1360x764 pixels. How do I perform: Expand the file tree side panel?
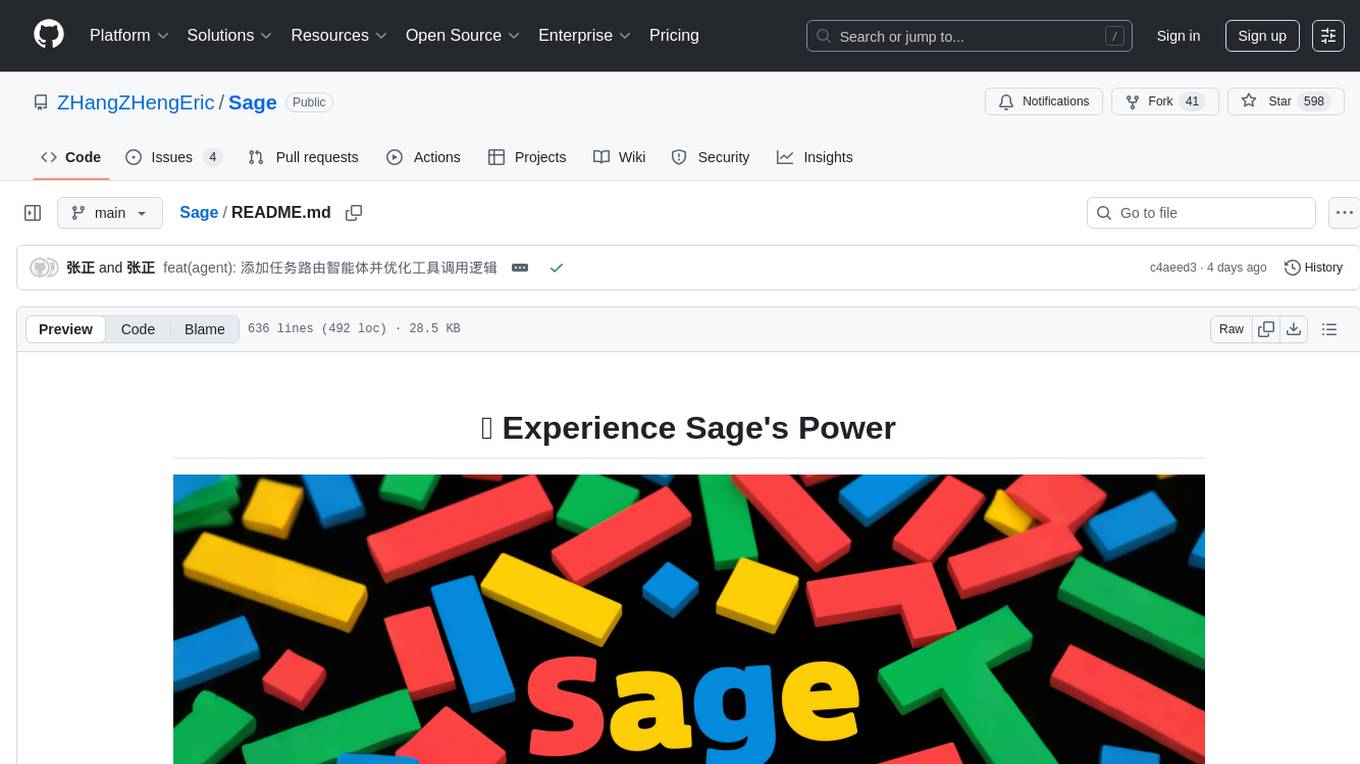click(33, 213)
